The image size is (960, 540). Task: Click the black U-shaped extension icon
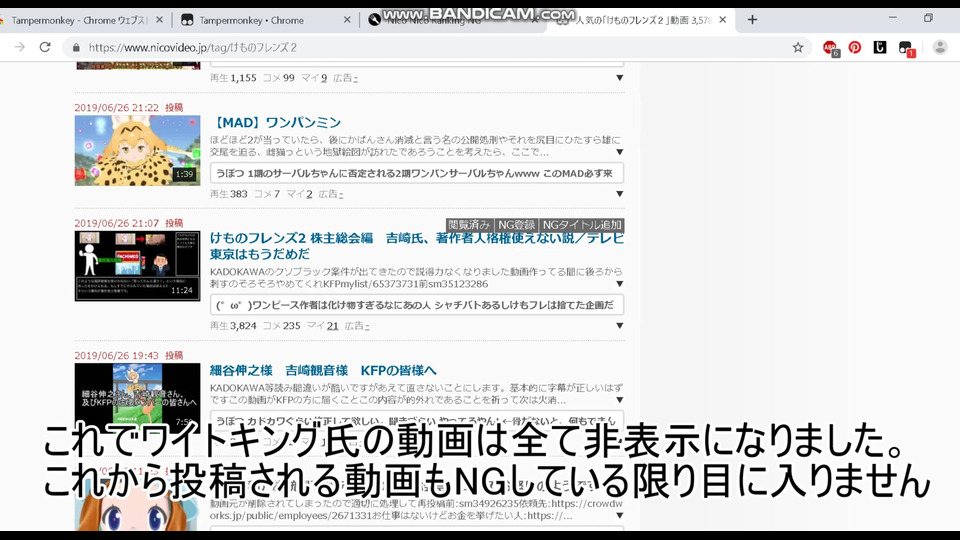[x=880, y=47]
